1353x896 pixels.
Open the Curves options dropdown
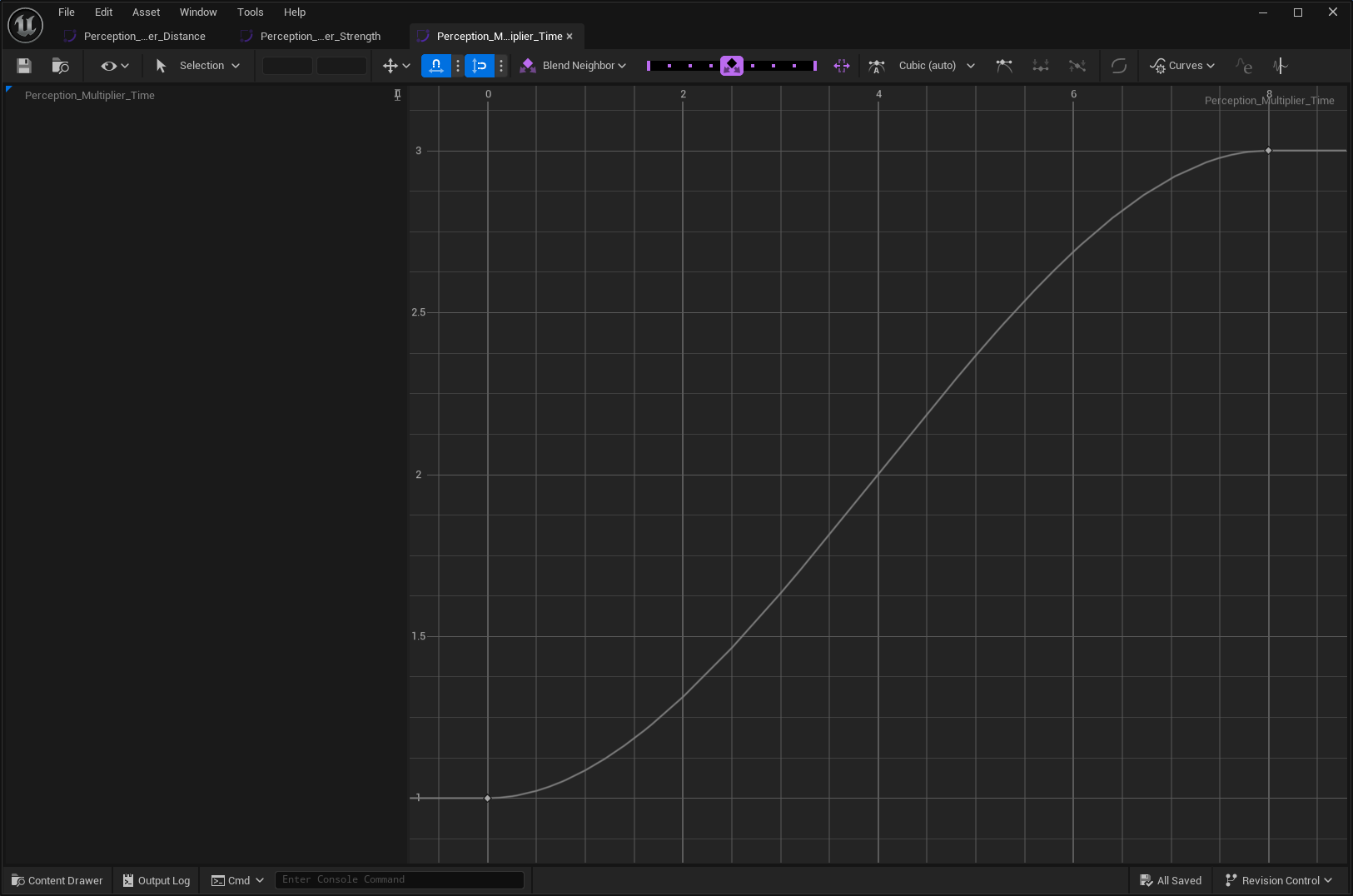(x=1182, y=66)
